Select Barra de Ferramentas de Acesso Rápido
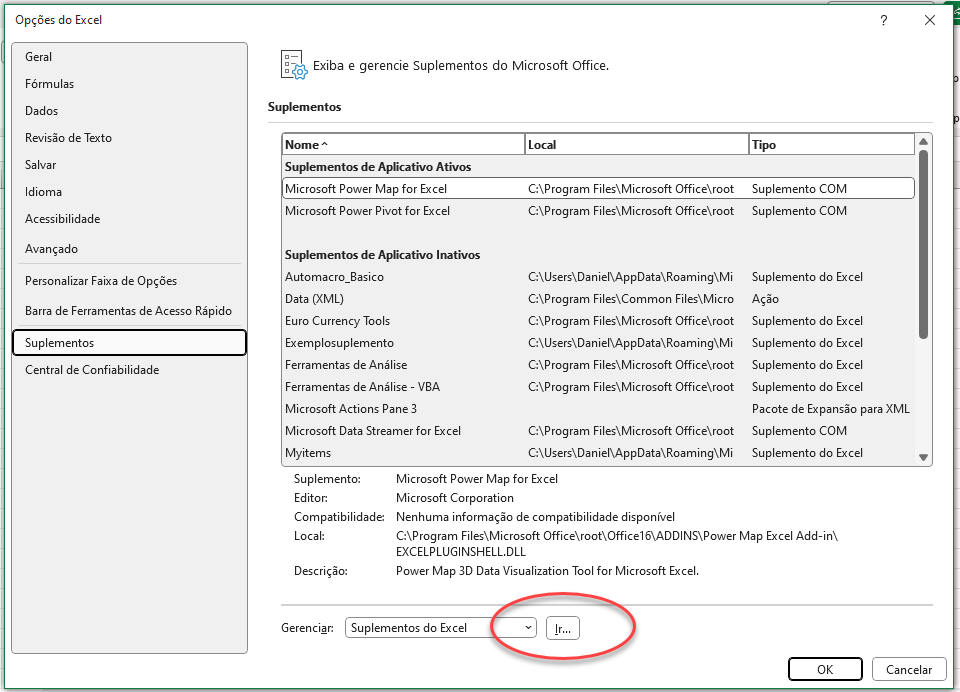960x692 pixels. [128, 310]
